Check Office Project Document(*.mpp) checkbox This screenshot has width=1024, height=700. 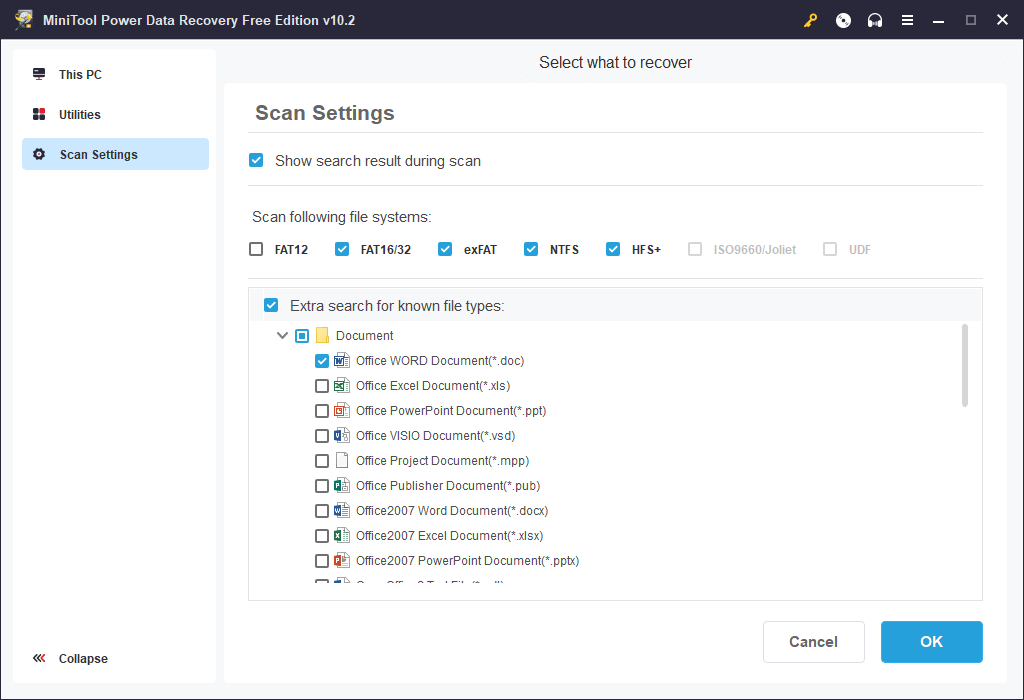tap(321, 461)
